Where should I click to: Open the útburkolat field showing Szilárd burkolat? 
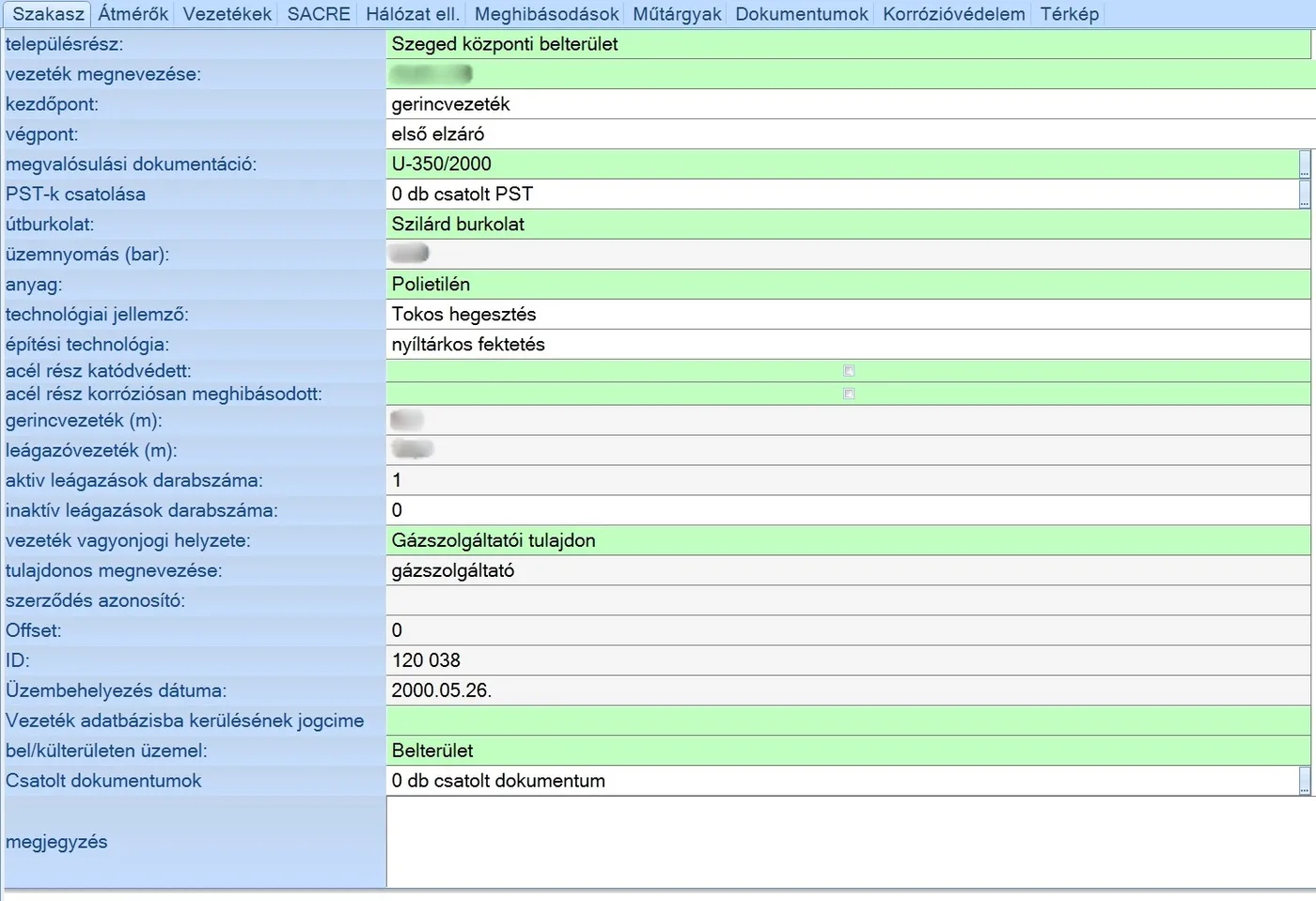[849, 225]
